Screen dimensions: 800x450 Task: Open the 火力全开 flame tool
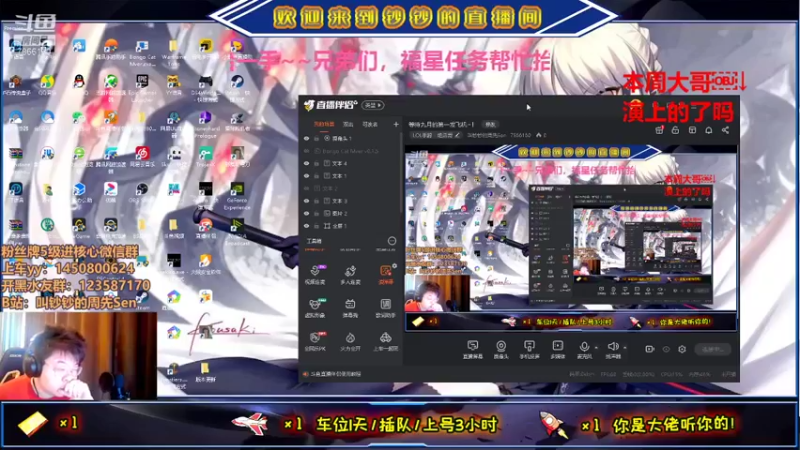tap(350, 341)
